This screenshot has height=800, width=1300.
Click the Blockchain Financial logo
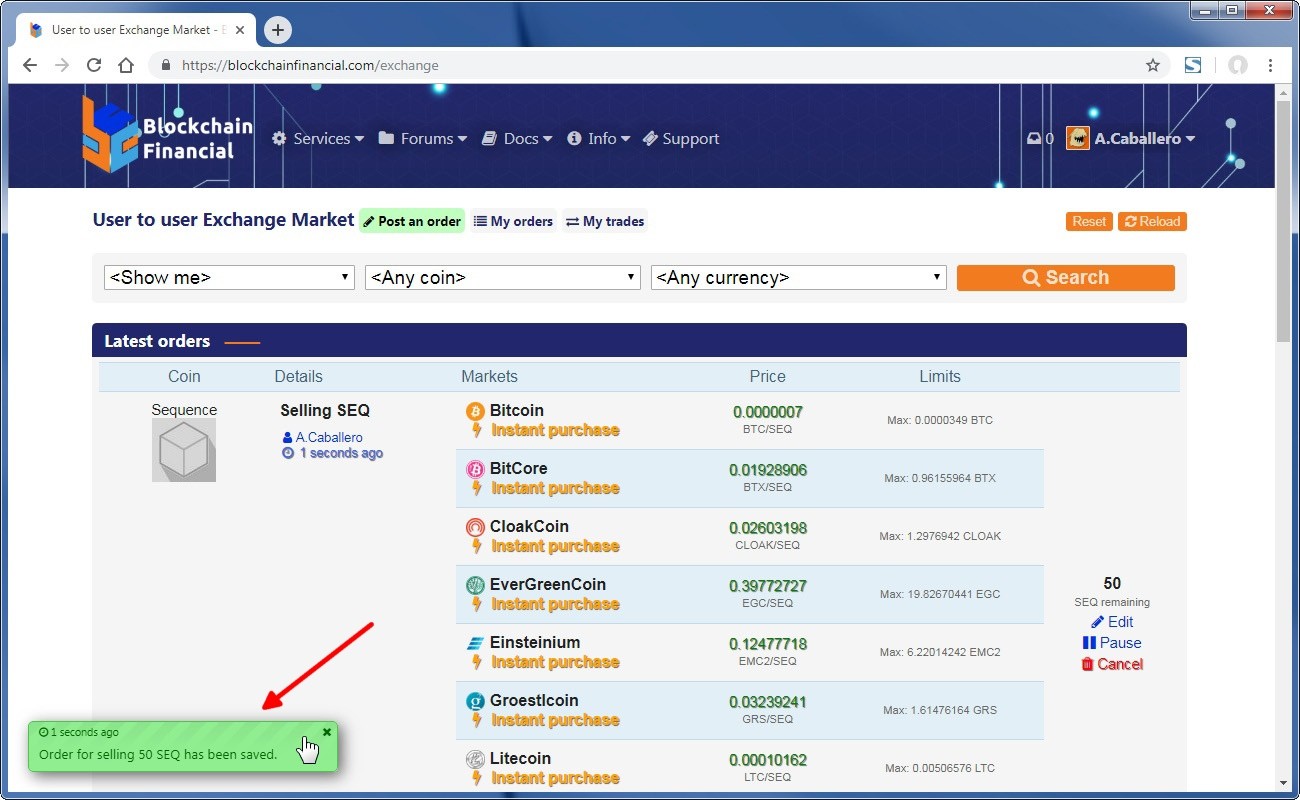pos(167,135)
